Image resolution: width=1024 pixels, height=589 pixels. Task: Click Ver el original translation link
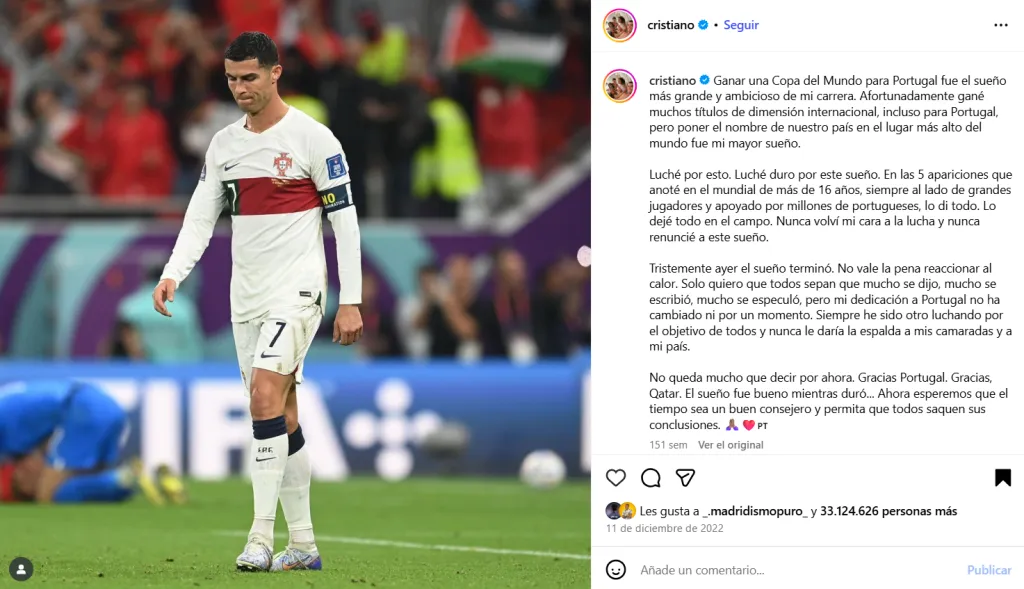click(x=730, y=445)
